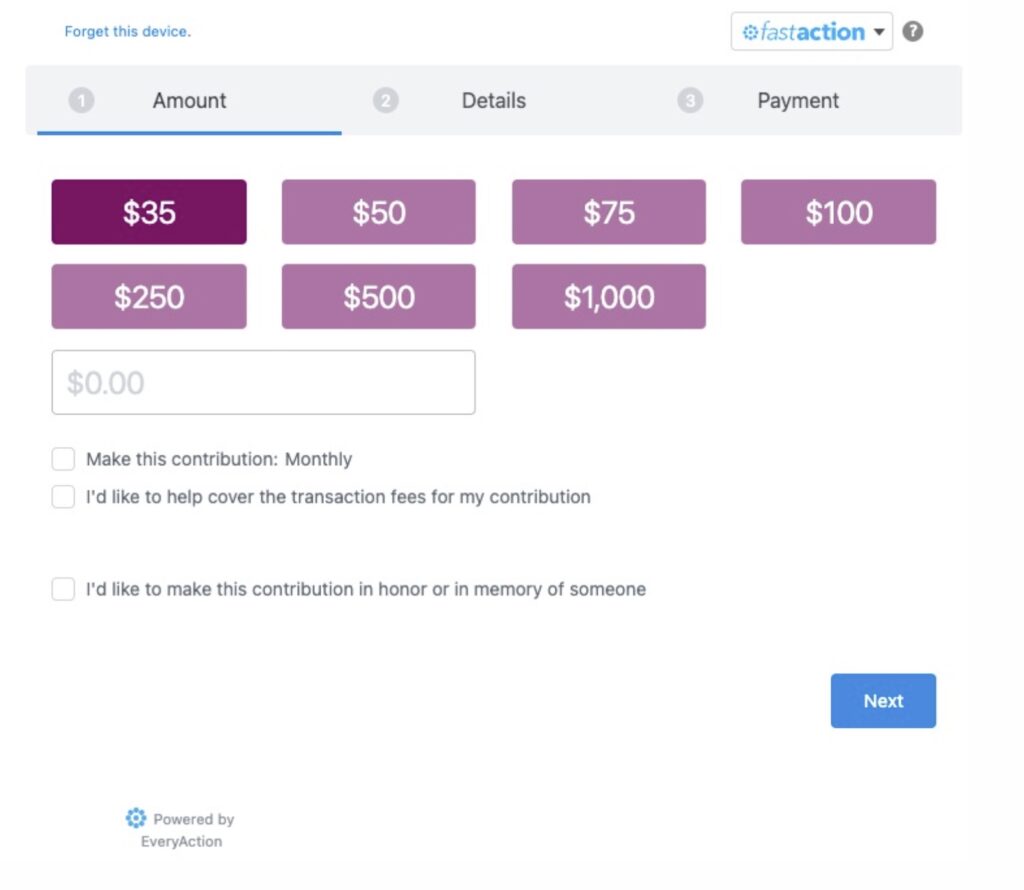The height and width of the screenshot is (890, 1024).
Task: Choose the $50 donation amount
Action: 379,212
